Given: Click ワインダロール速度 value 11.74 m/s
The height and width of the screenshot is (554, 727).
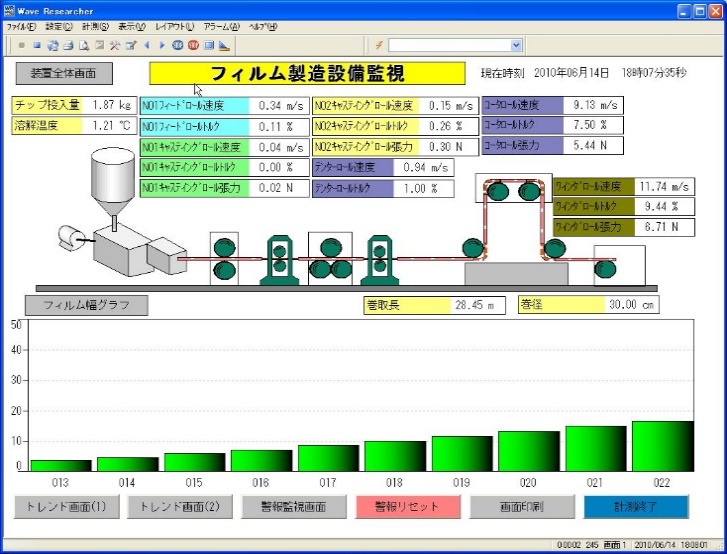Looking at the screenshot, I should (x=664, y=186).
